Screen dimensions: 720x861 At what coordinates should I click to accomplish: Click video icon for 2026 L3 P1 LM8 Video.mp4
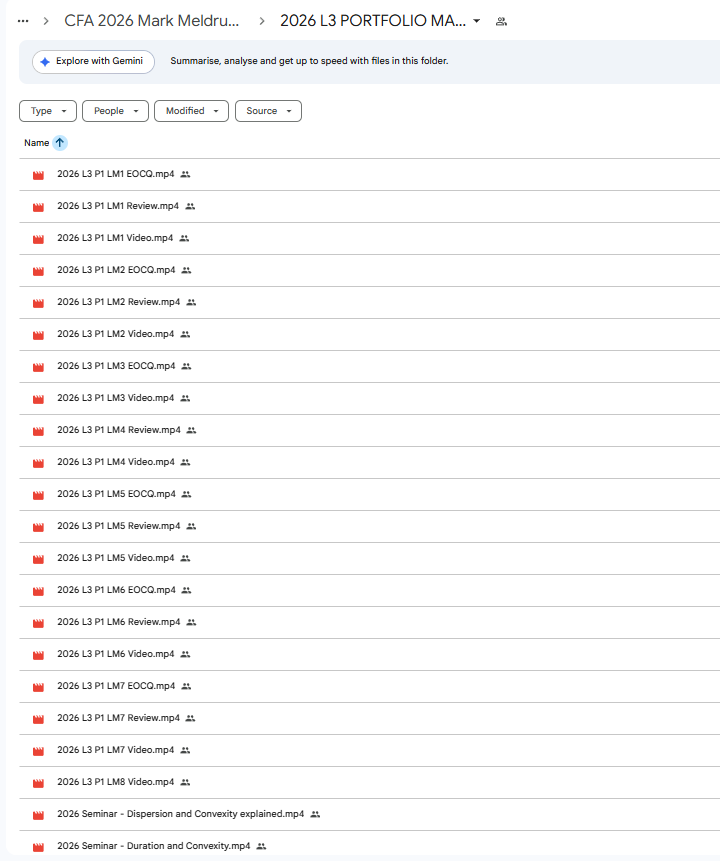[39, 783]
